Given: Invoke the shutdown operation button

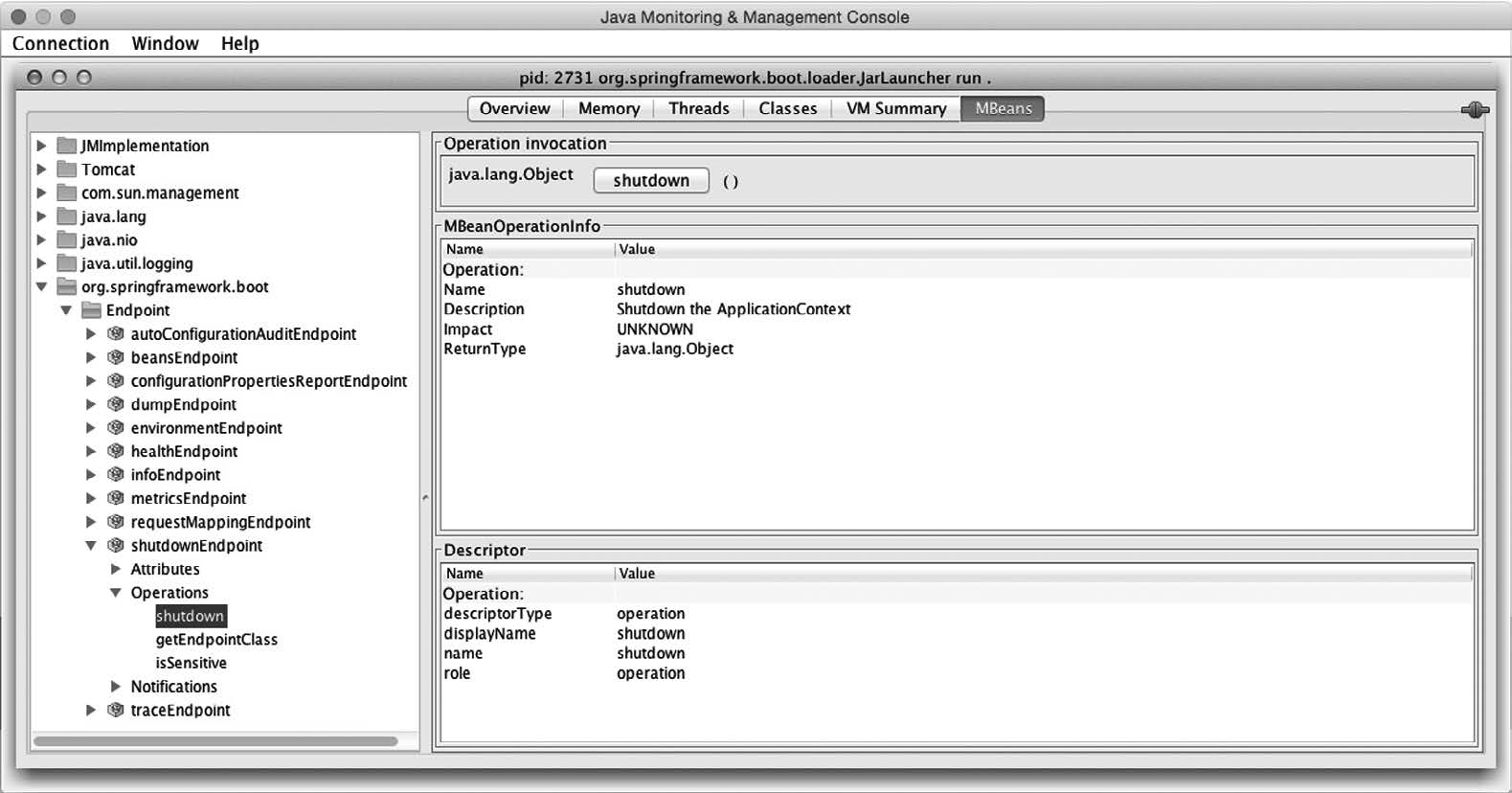Looking at the screenshot, I should [x=651, y=181].
